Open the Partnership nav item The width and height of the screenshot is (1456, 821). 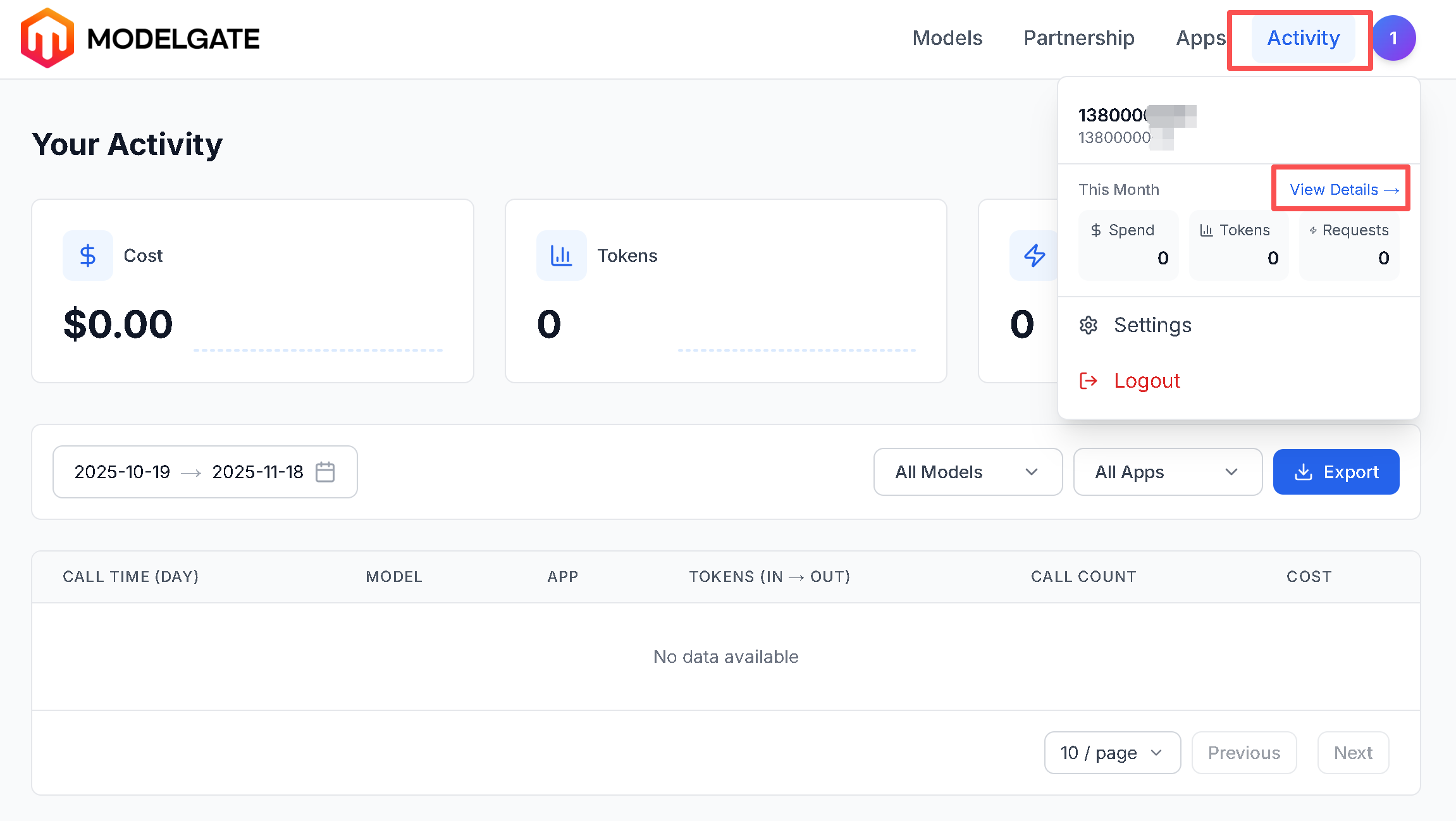pyautogui.click(x=1079, y=38)
